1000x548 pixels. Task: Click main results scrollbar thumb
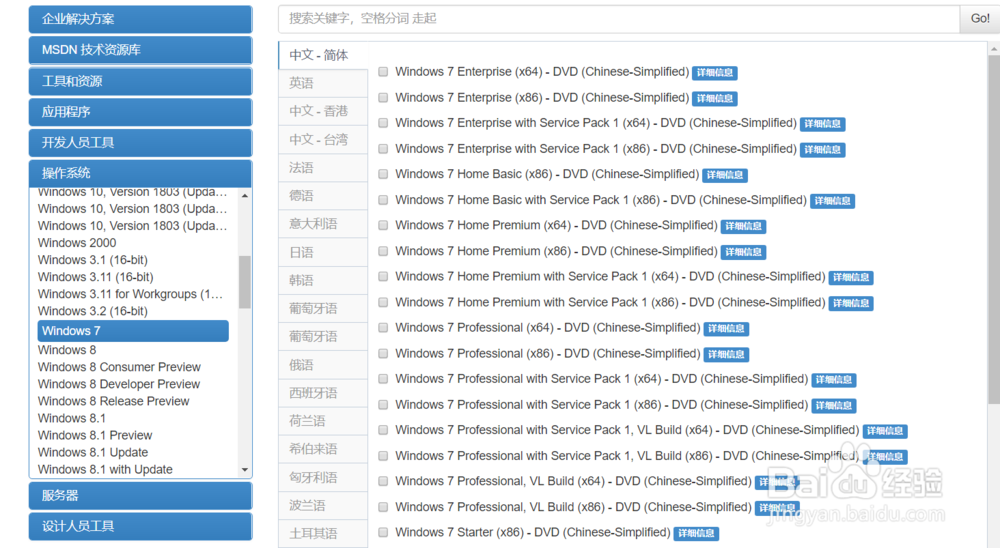pos(994,230)
